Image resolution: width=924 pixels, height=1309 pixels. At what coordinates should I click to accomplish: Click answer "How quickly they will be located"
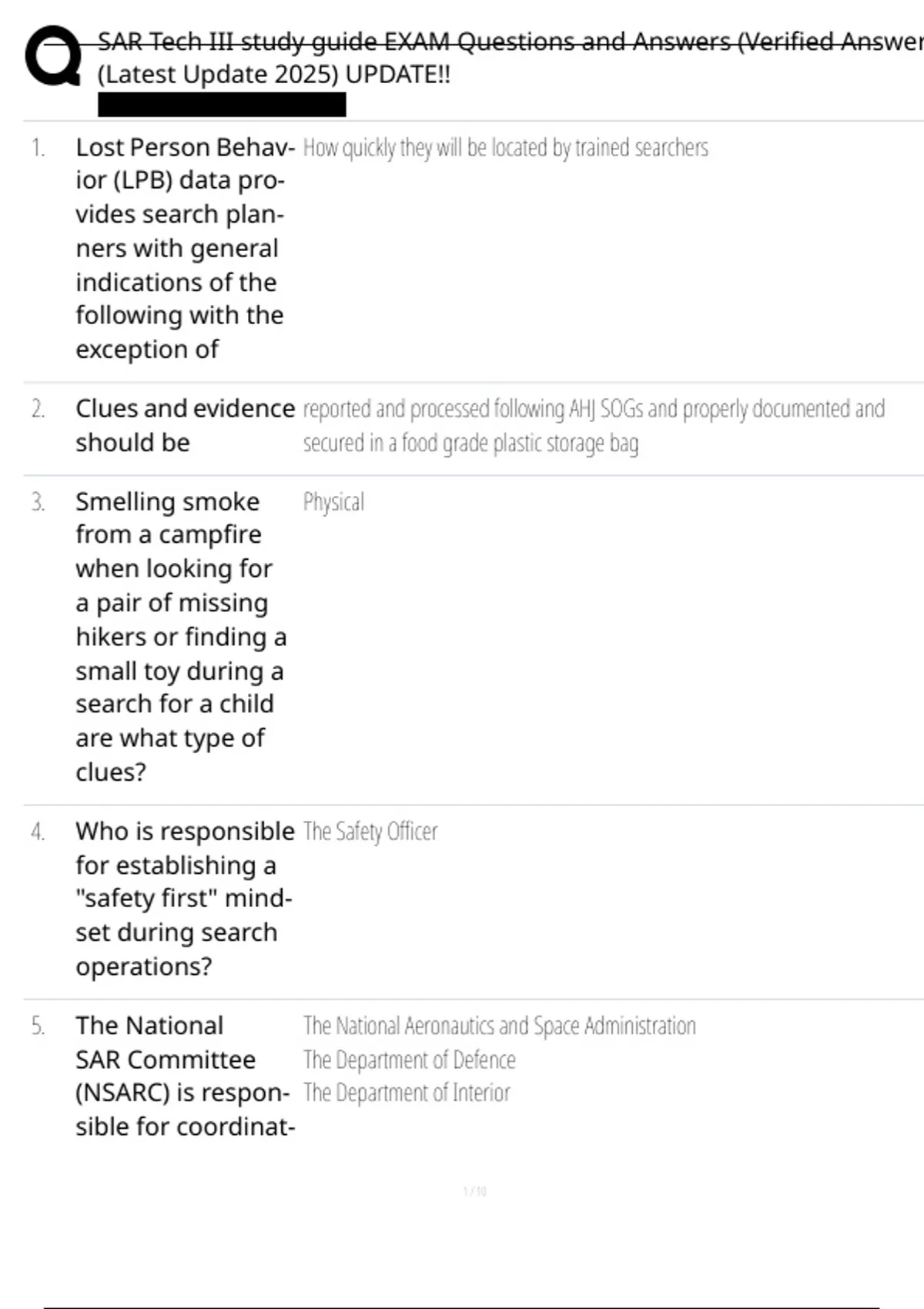[505, 148]
